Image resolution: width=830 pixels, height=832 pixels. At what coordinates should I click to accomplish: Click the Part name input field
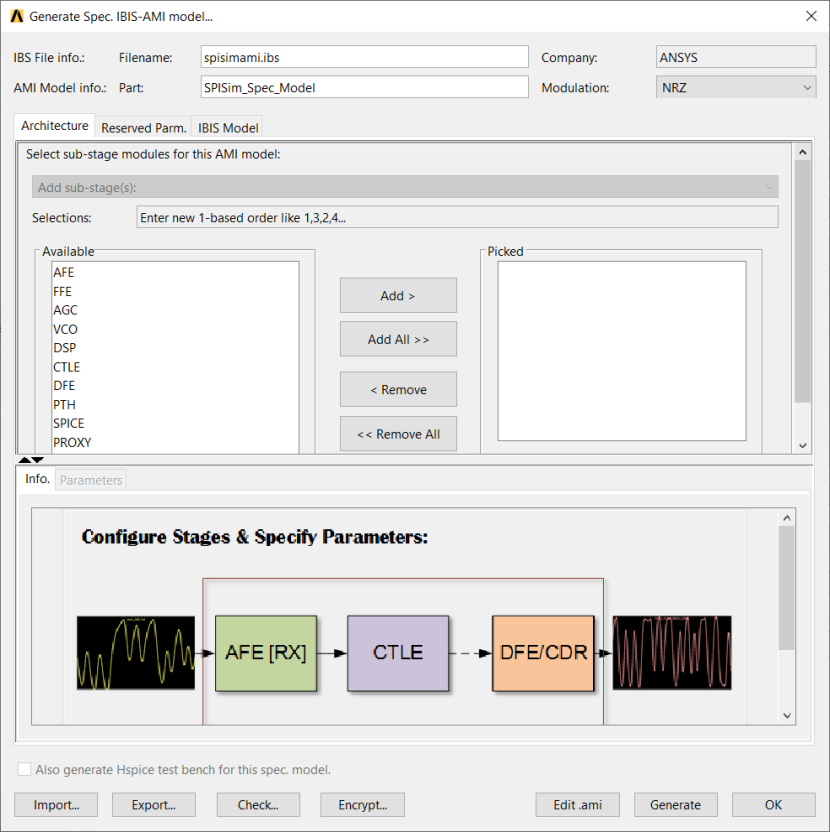click(365, 87)
